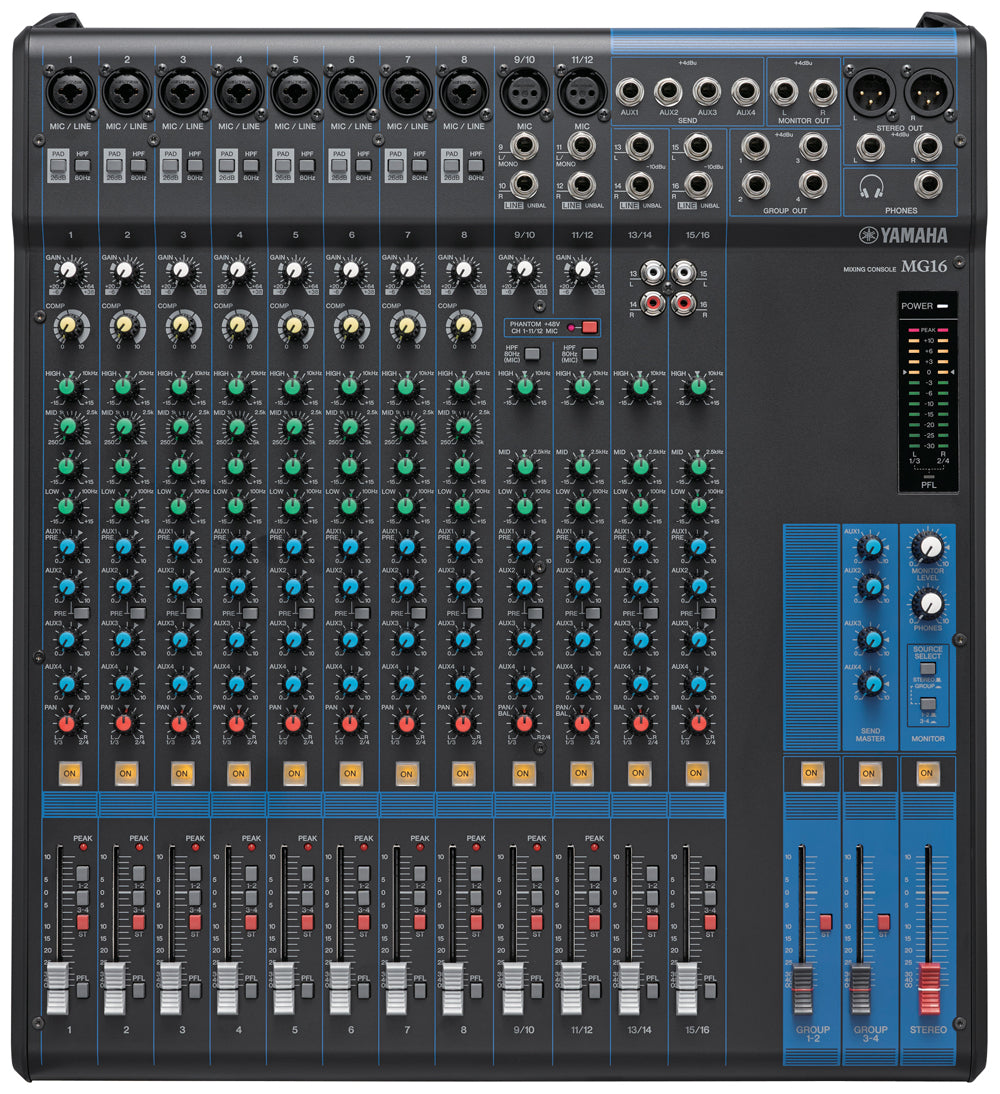Image resolution: width=1000 pixels, height=1094 pixels.
Task: Enable the PHANTOM +48V switch
Action: click(x=587, y=327)
